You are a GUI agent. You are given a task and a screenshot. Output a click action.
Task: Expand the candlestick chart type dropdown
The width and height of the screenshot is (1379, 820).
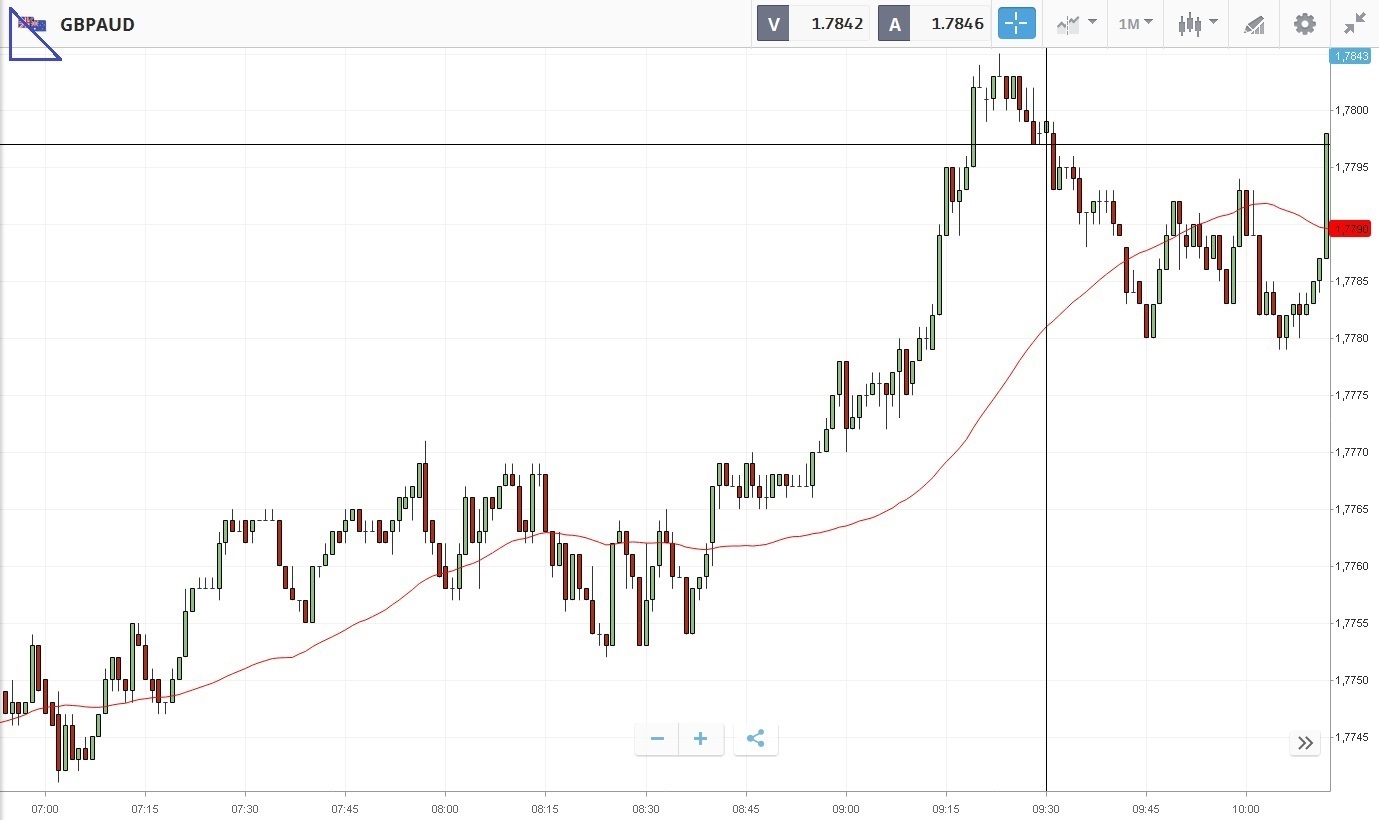(1197, 24)
